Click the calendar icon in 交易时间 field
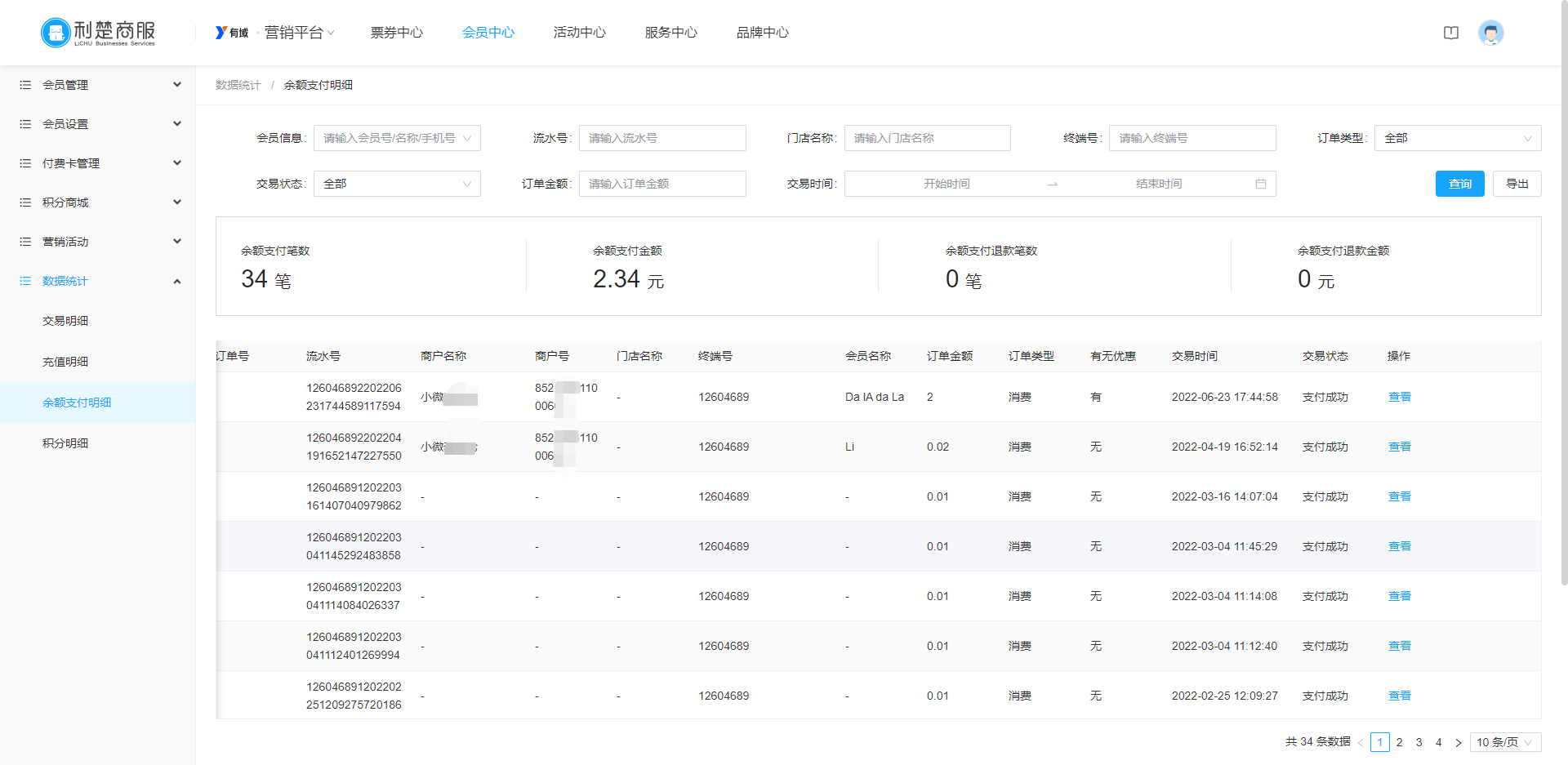Viewport: 1568px width, 765px height. 1261,184
